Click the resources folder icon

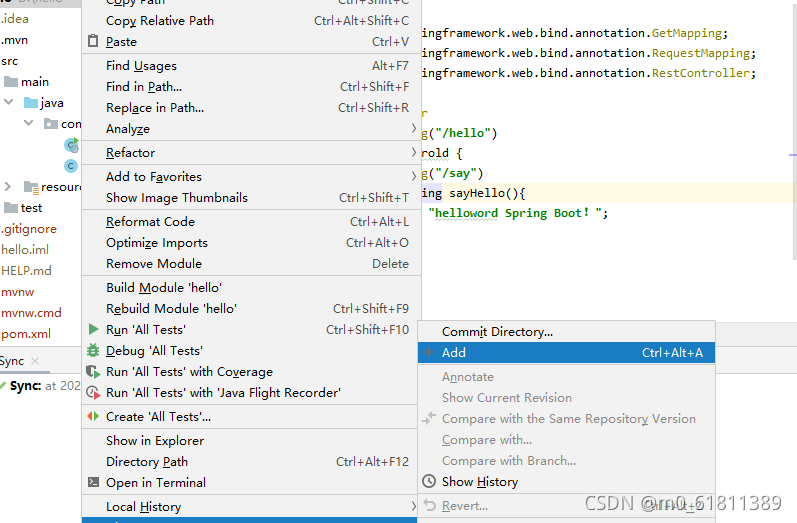[32, 188]
